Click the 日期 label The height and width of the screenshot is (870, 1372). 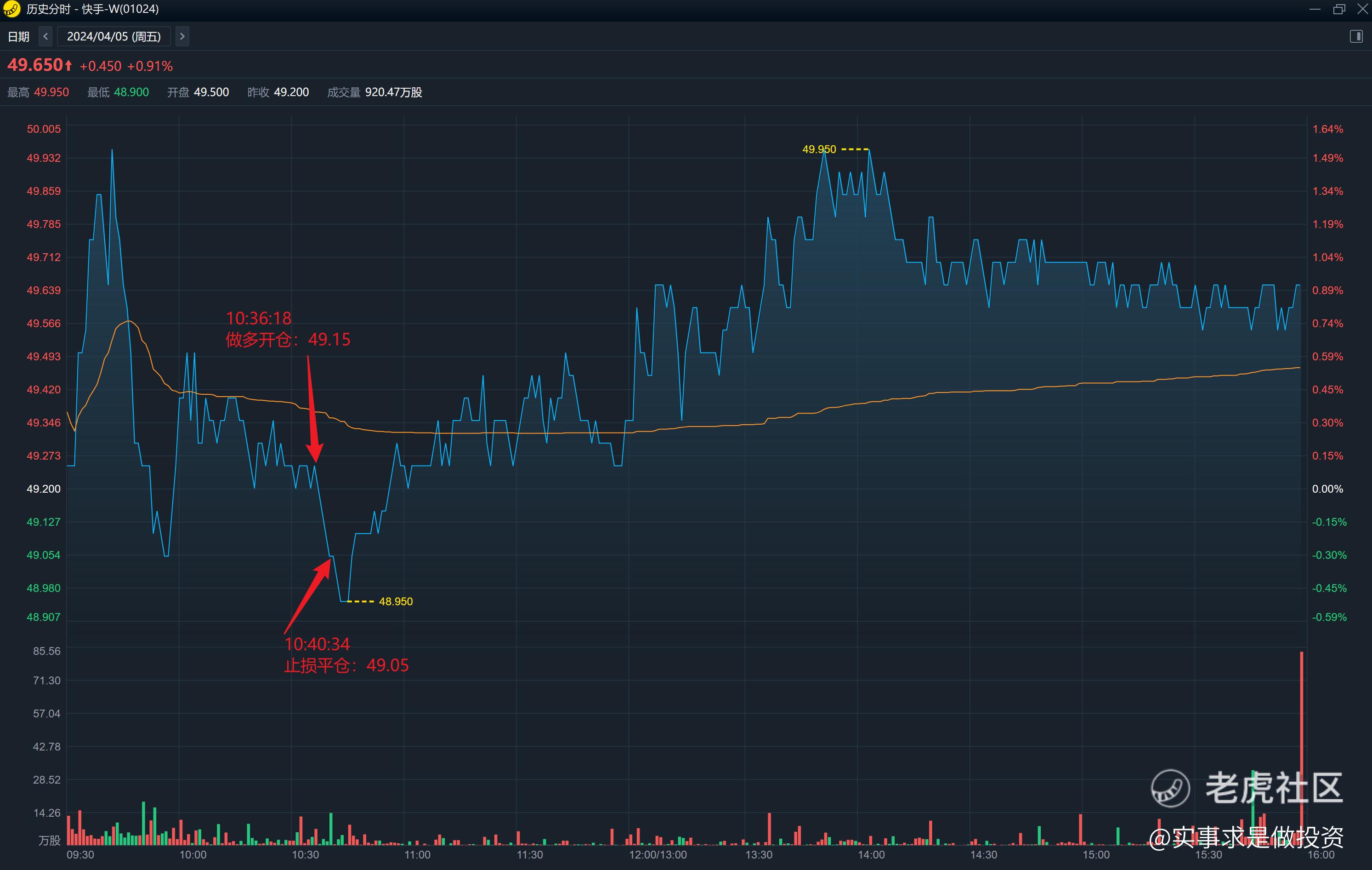(18, 36)
